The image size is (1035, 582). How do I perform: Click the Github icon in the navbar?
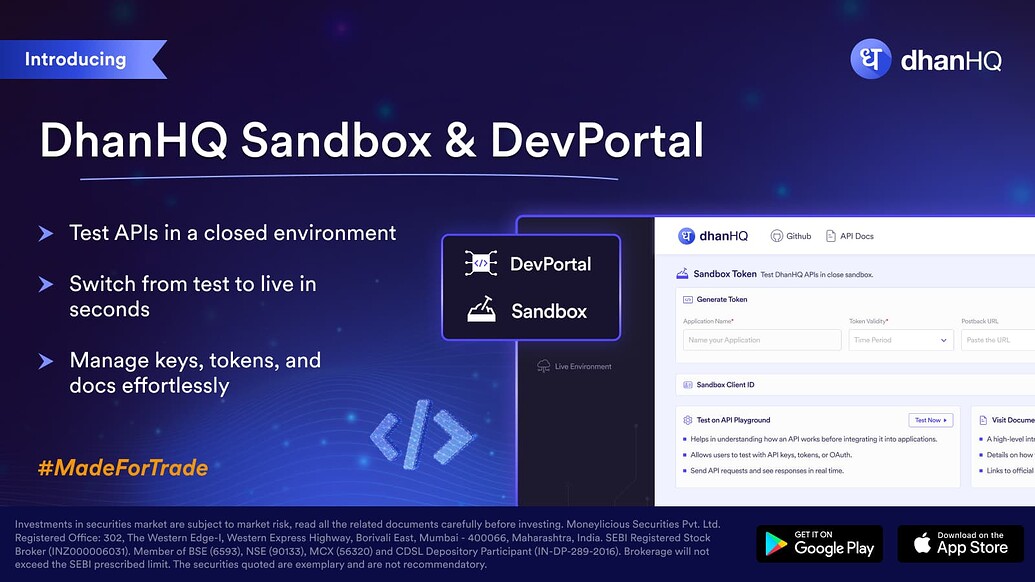click(x=777, y=236)
